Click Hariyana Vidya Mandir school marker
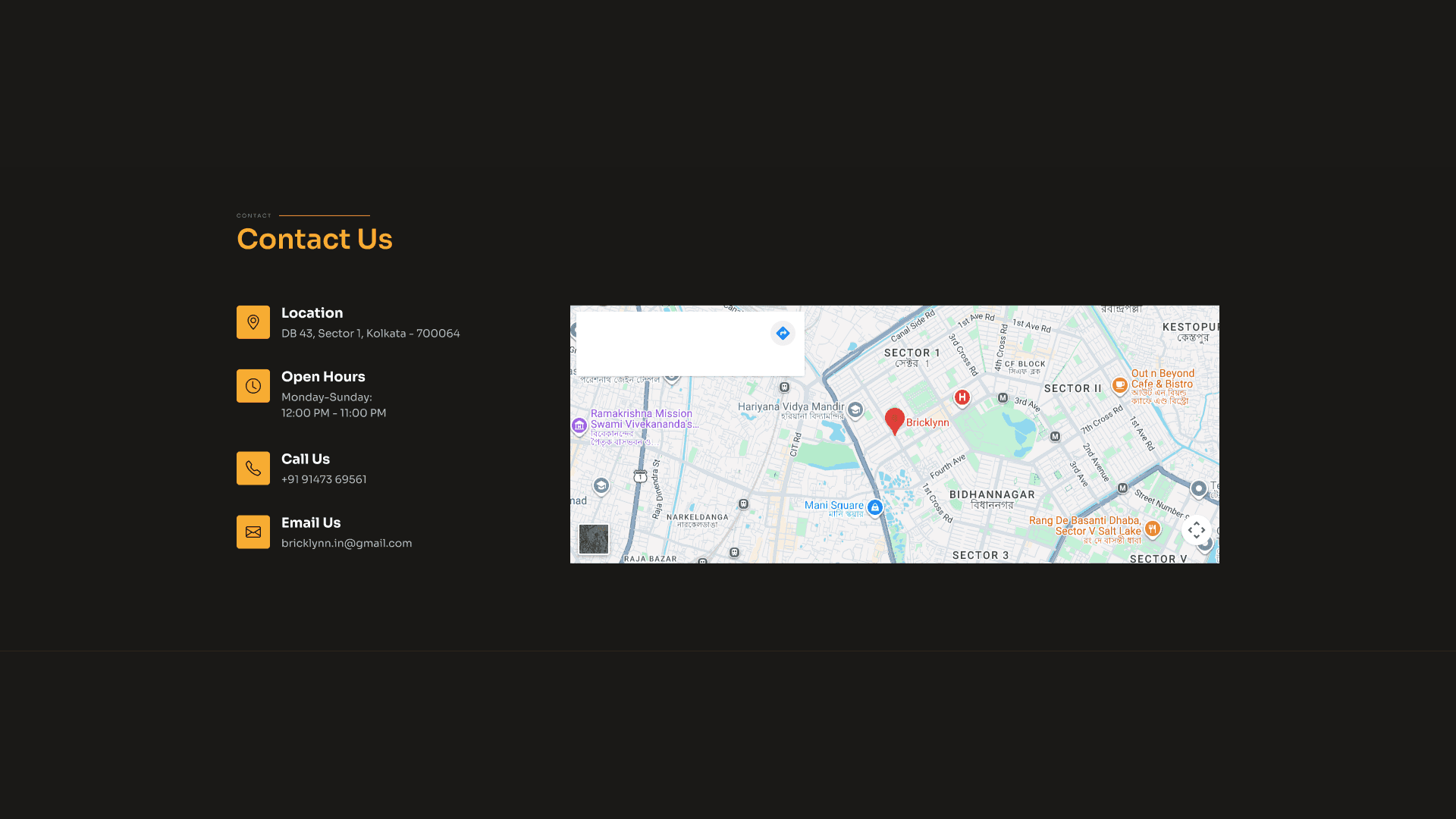The height and width of the screenshot is (819, 1456). click(x=855, y=410)
